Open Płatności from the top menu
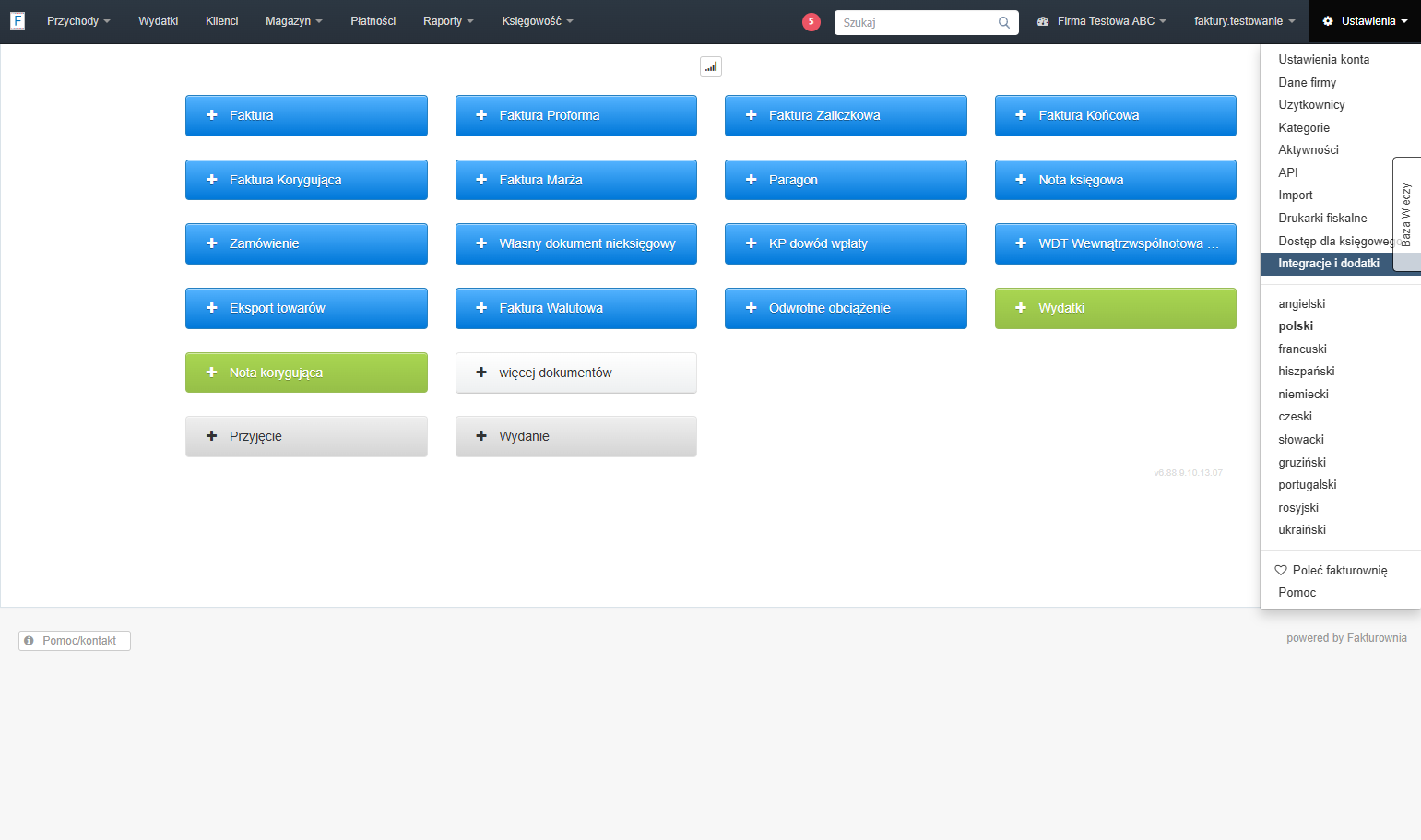Screen dimensions: 1421x840 coord(373,21)
